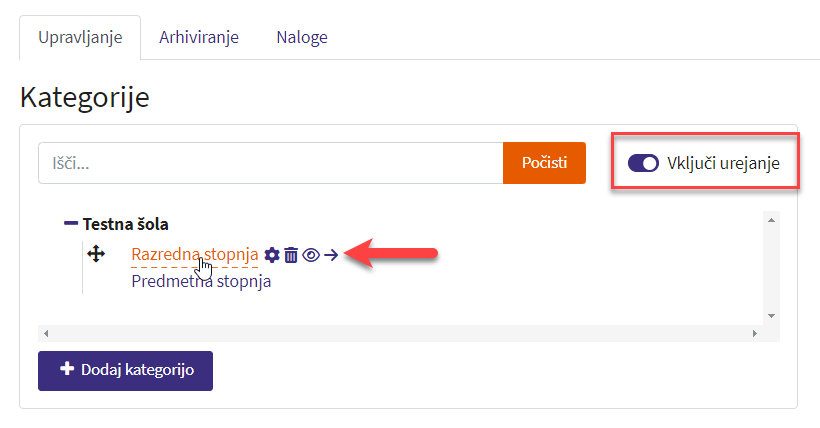Screen dimensions: 820x428
Task: Click the Dodaj kategorijo button
Action: tap(125, 370)
